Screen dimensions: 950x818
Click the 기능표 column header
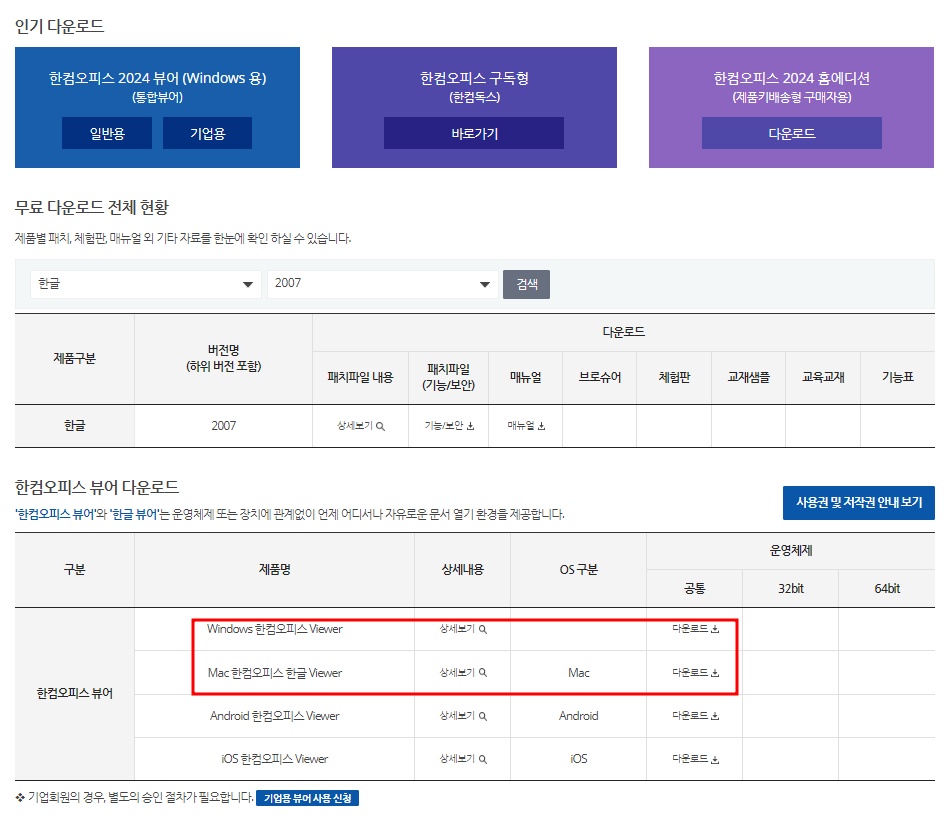(x=898, y=377)
